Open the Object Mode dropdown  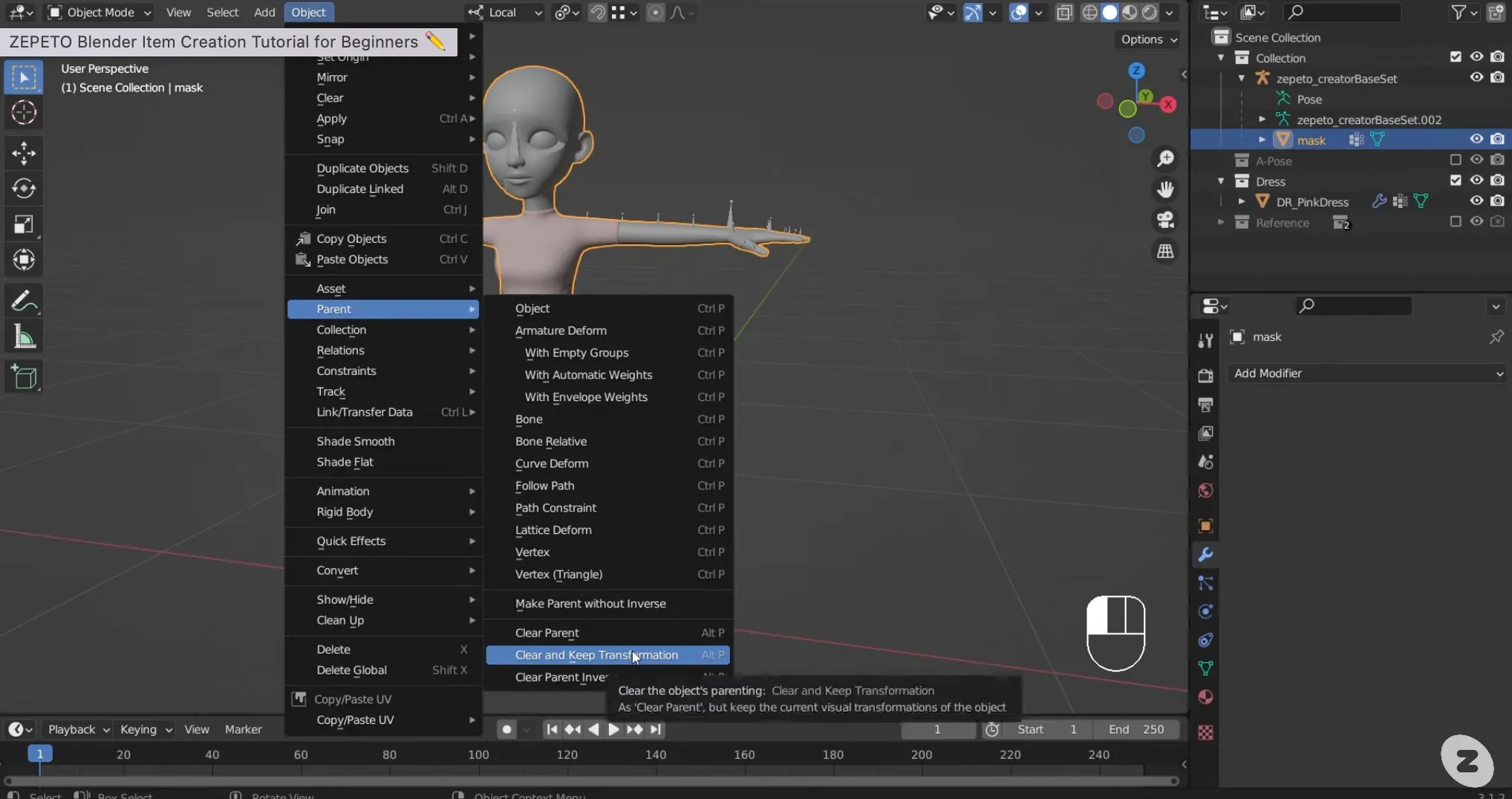[x=99, y=12]
